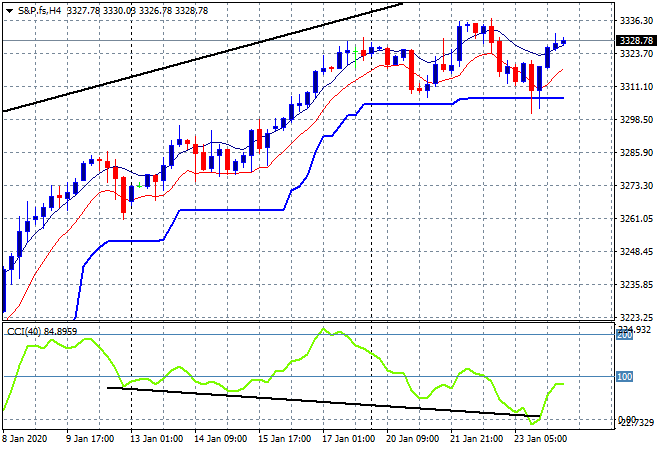Click the 3223.25 price axis label
This screenshot has width=660, height=450.
click(636, 317)
